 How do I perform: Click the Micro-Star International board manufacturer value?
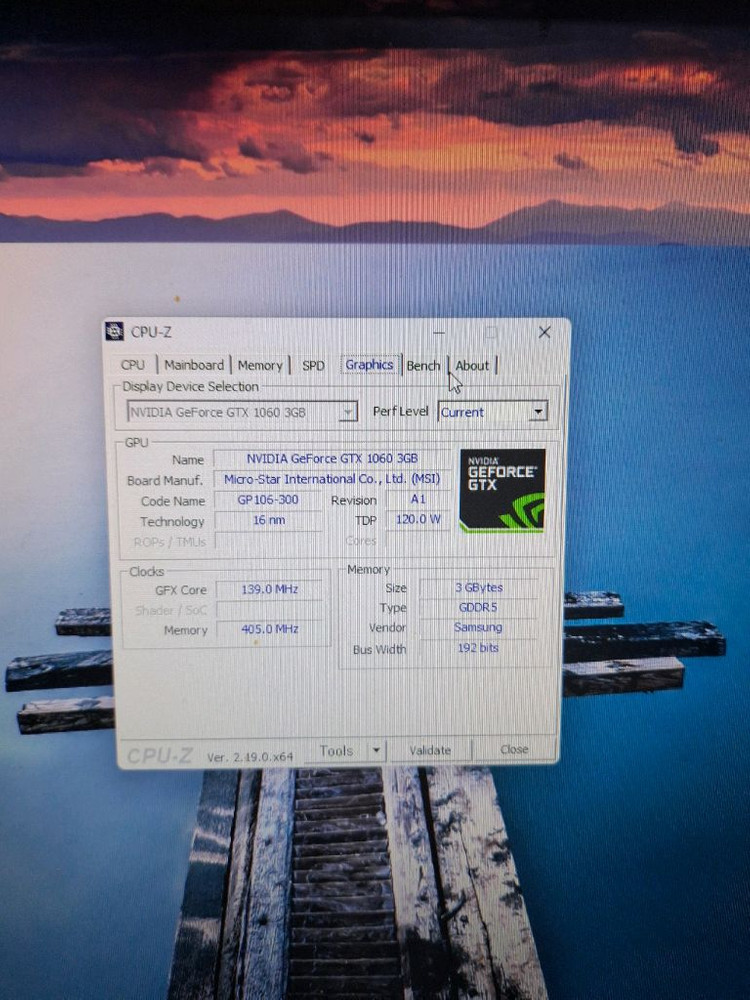[x=332, y=479]
